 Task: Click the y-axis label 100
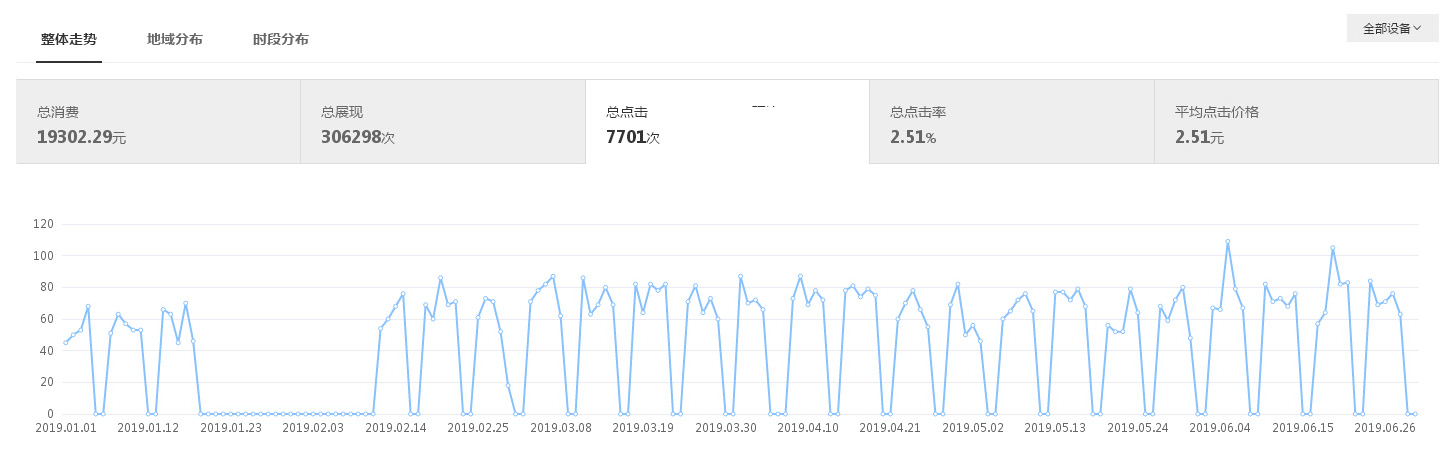42,256
